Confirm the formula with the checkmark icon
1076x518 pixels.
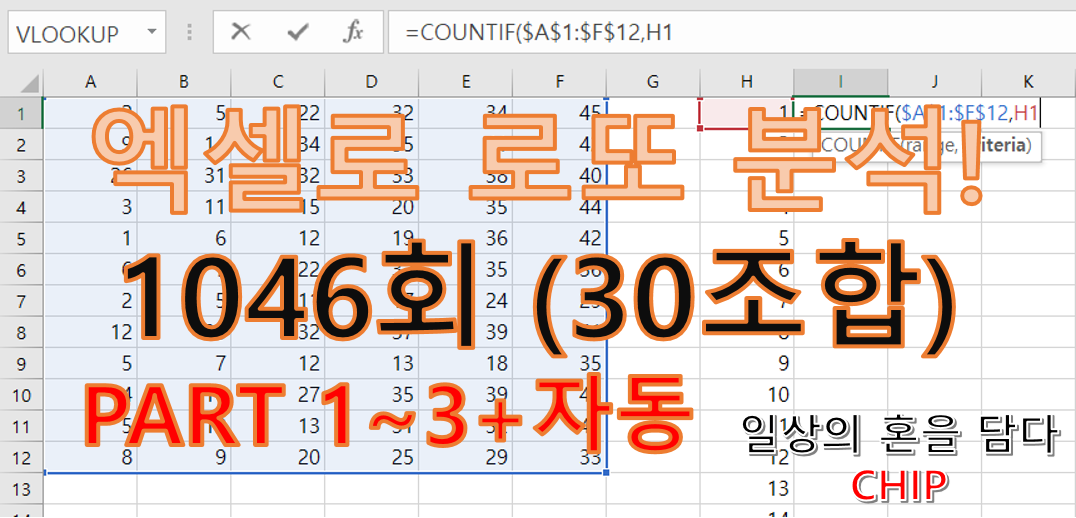tap(297, 32)
